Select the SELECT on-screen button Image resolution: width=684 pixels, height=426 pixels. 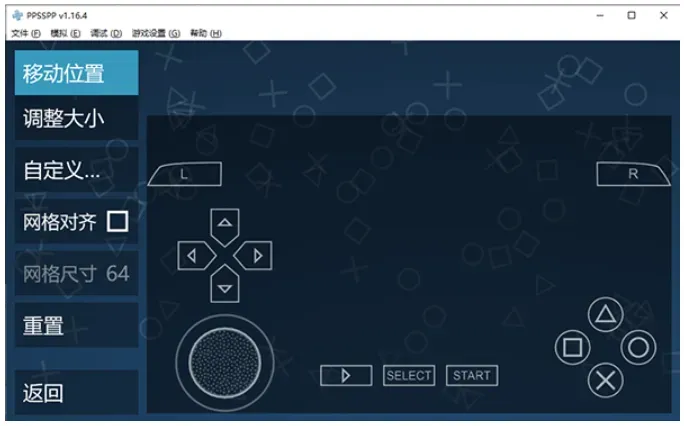click(x=409, y=375)
